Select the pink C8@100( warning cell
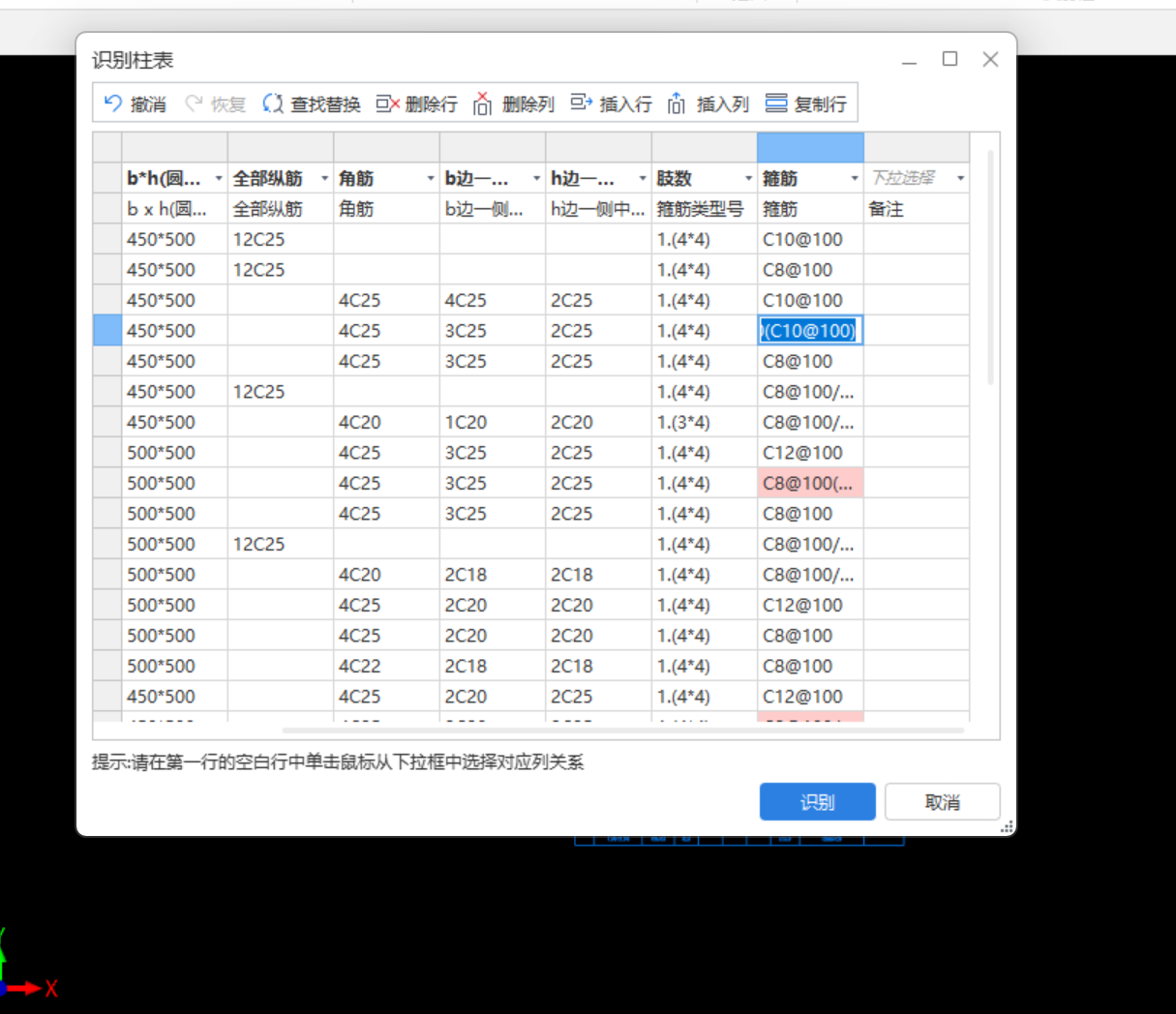1176x1014 pixels. (x=809, y=483)
